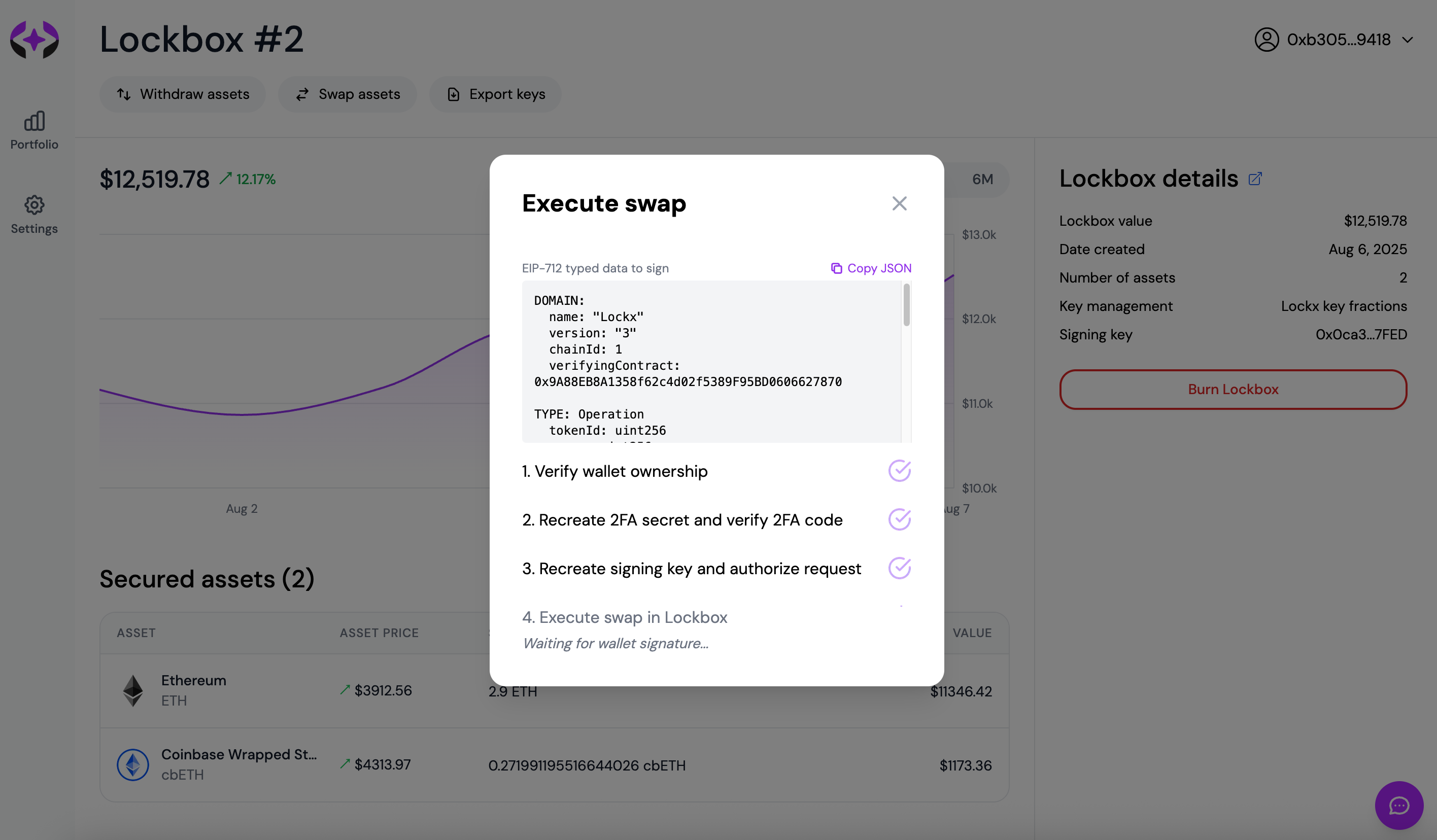Click the '4. Execute swap in Lockbox' step

(625, 617)
